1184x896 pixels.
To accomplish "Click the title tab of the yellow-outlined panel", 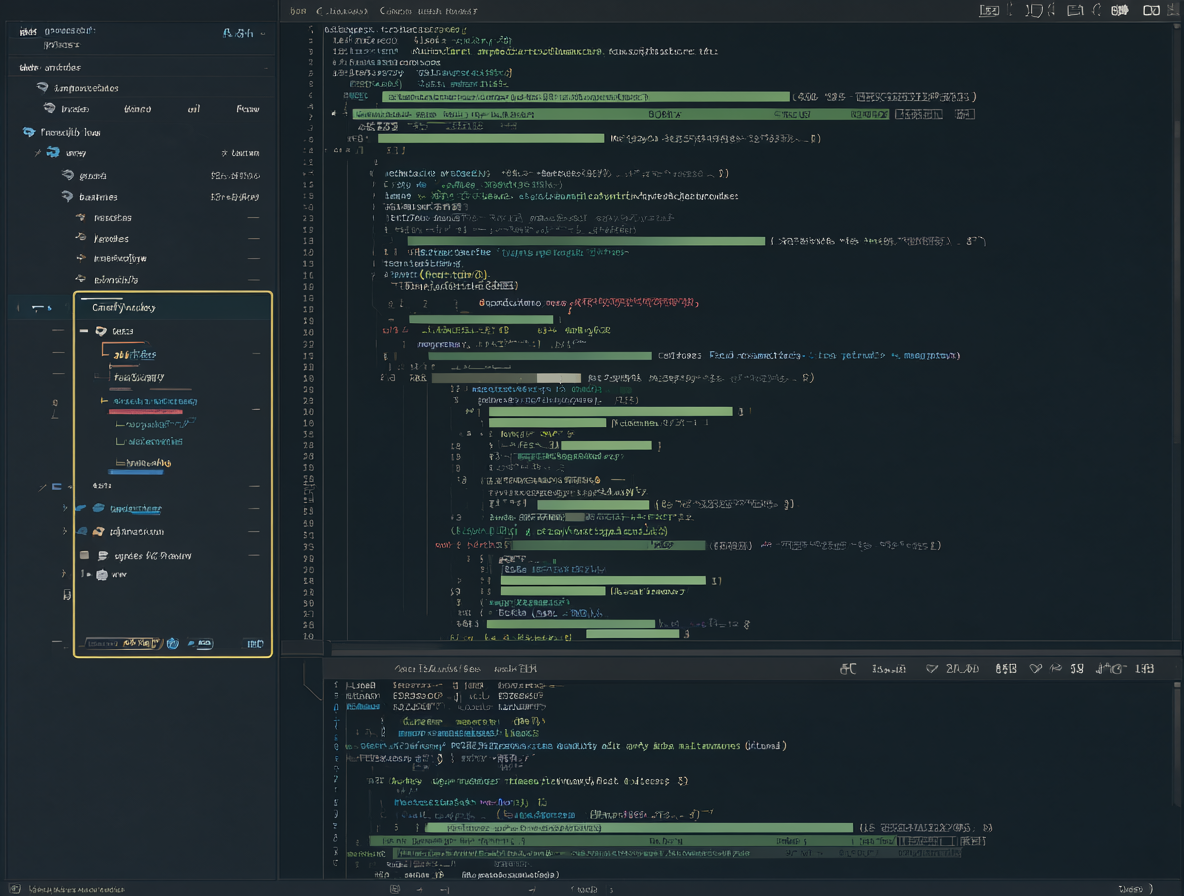I will tap(123, 307).
